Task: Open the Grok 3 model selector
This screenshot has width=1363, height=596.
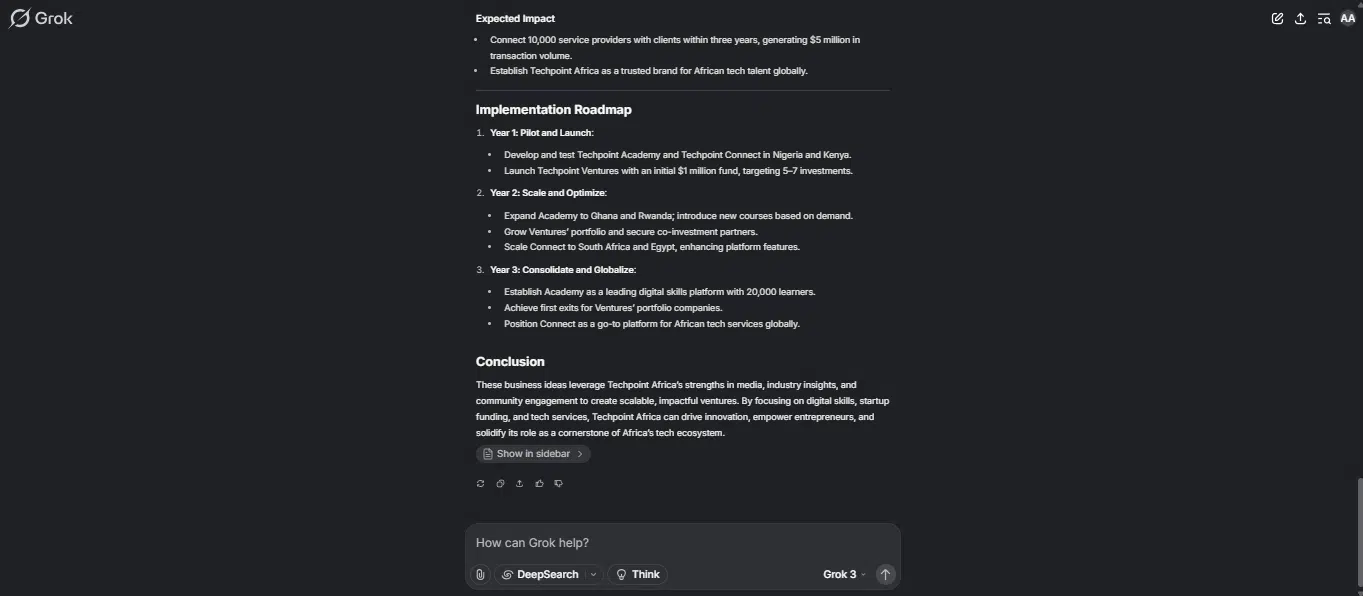Action: (x=844, y=575)
